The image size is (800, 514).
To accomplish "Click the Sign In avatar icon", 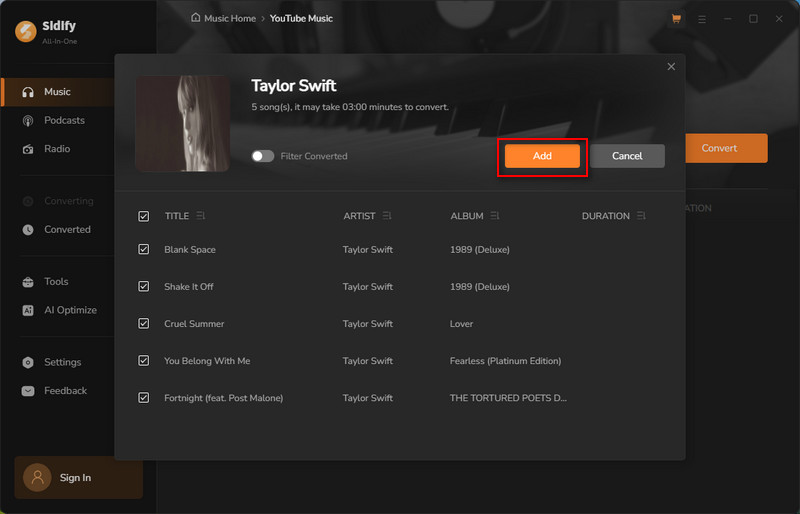I will pos(37,478).
